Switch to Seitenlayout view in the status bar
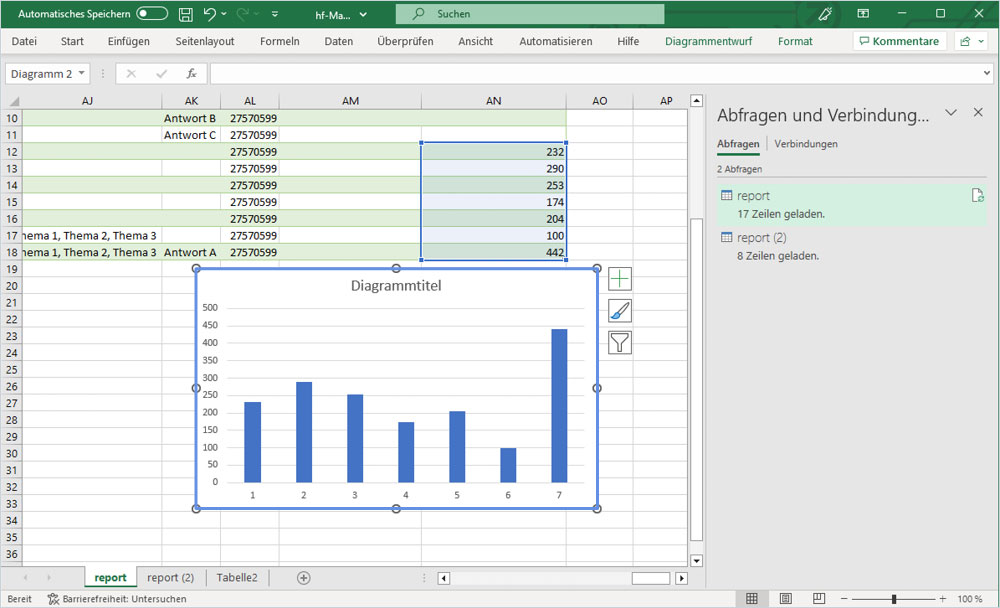 pos(785,598)
